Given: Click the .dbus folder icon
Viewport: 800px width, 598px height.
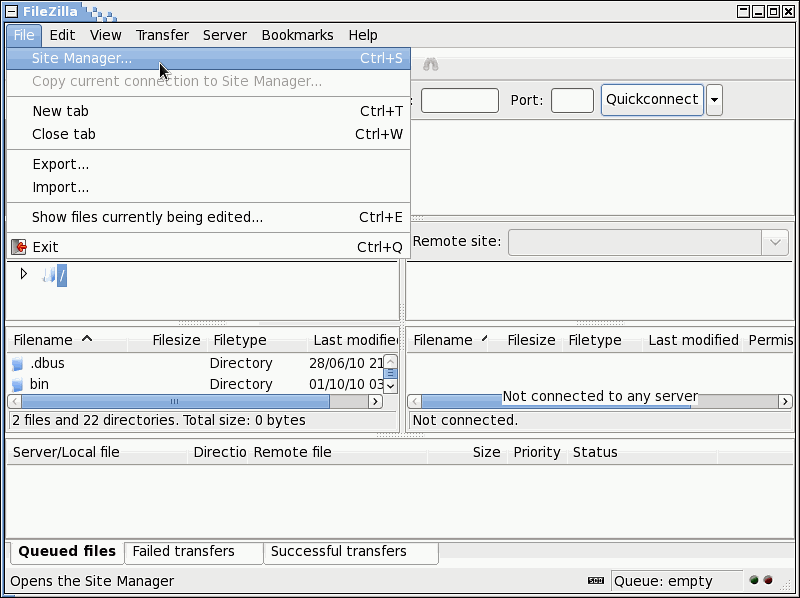Looking at the screenshot, I should click(x=17, y=364).
